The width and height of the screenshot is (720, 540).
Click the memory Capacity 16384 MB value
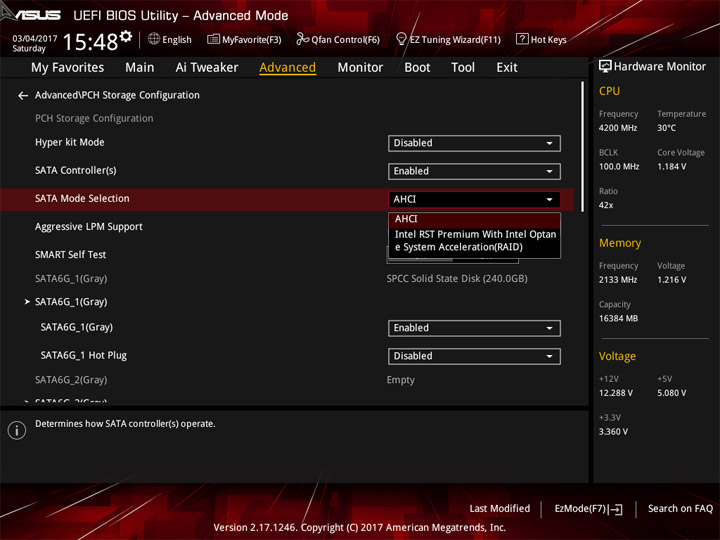click(x=618, y=319)
